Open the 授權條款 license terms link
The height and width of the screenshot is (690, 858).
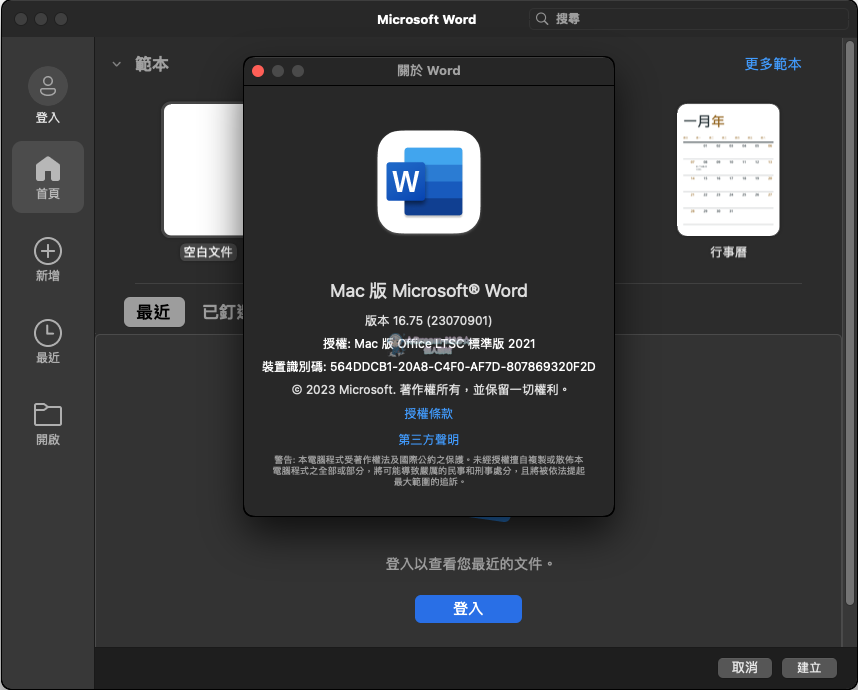[428, 413]
